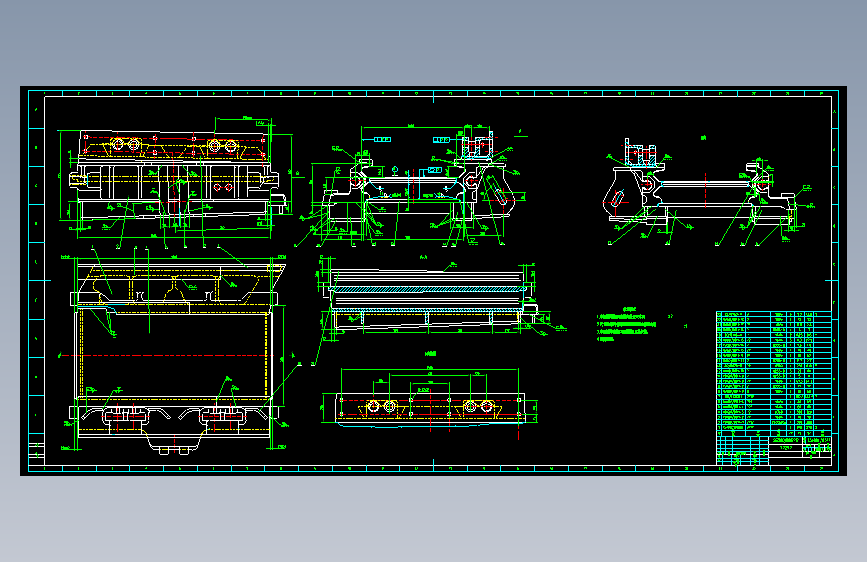Select the middle hatched longitudinal section view
867x562 pixels.
point(434,299)
